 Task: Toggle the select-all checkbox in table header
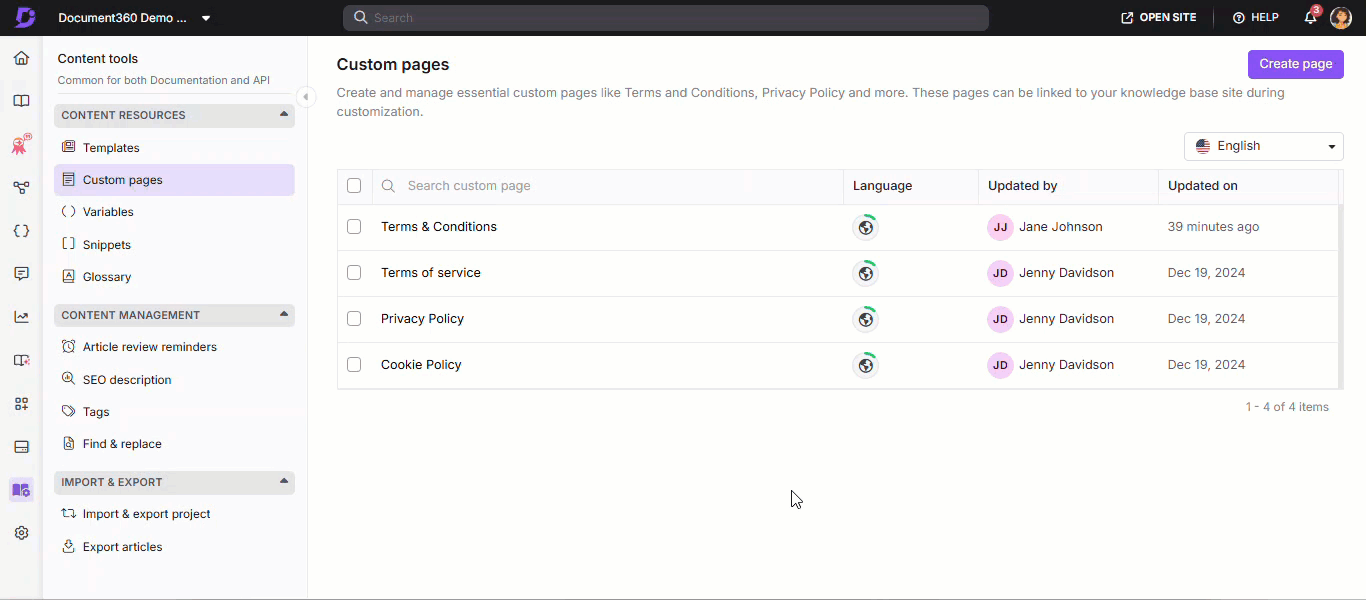click(354, 186)
